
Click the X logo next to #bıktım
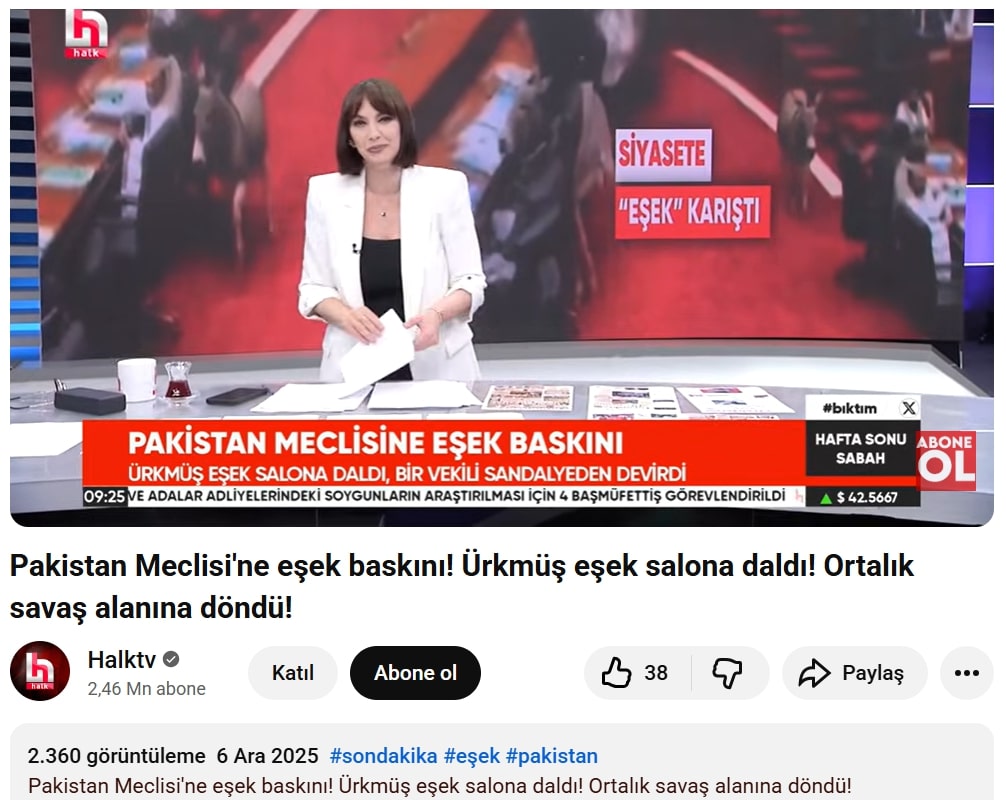point(908,408)
